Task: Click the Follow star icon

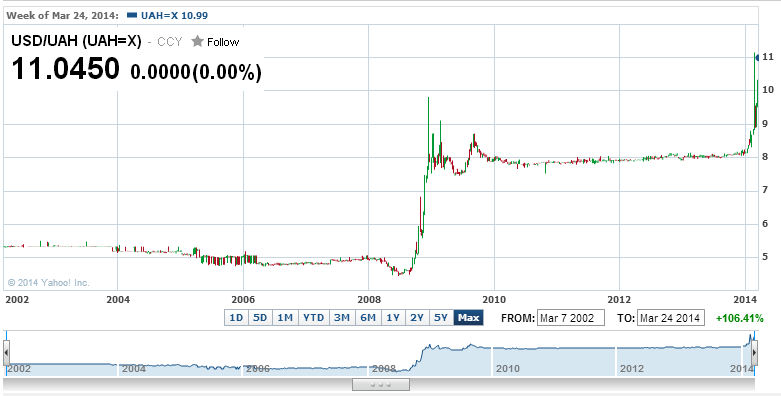Action: tap(198, 41)
